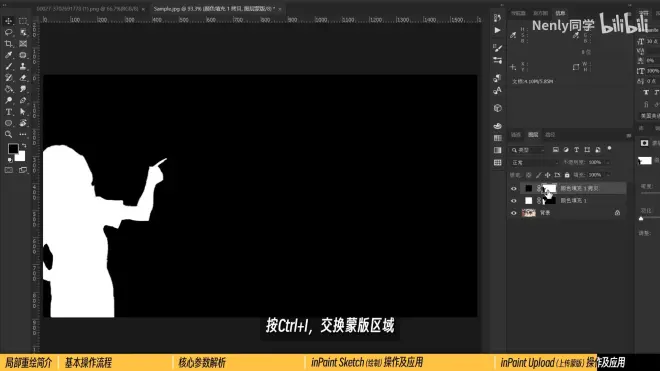The height and width of the screenshot is (371, 660).
Task: Open the 3D panel cube icon
Action: (x=498, y=108)
